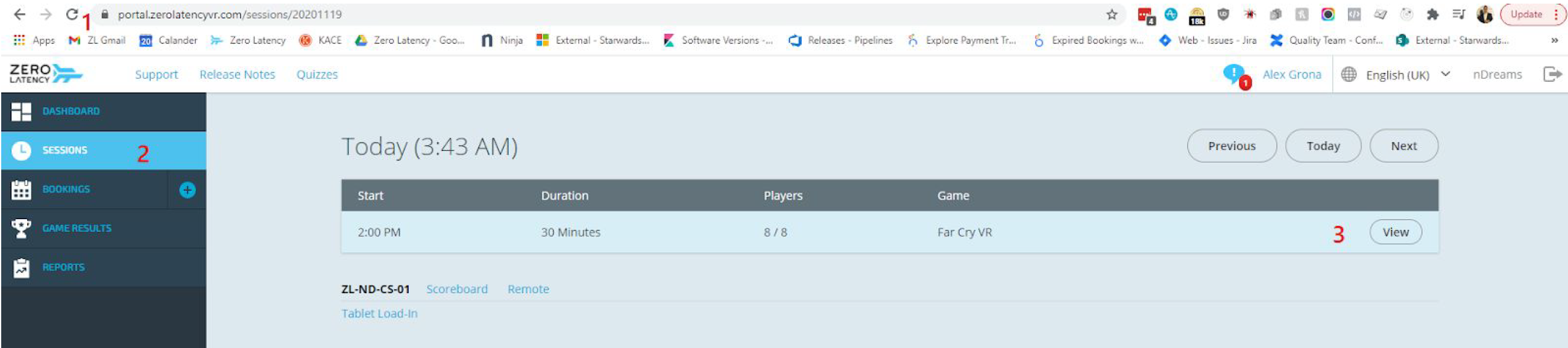The image size is (1568, 348).
Task: Click the logout icon next to nDreams
Action: tap(1552, 74)
